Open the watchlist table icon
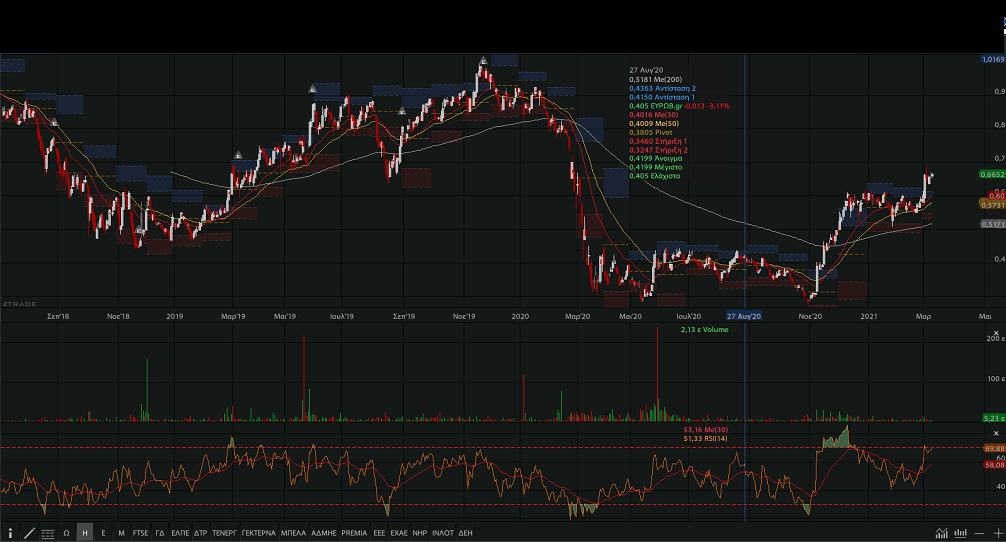Image resolution: width=1006 pixels, height=542 pixels. [x=48, y=533]
